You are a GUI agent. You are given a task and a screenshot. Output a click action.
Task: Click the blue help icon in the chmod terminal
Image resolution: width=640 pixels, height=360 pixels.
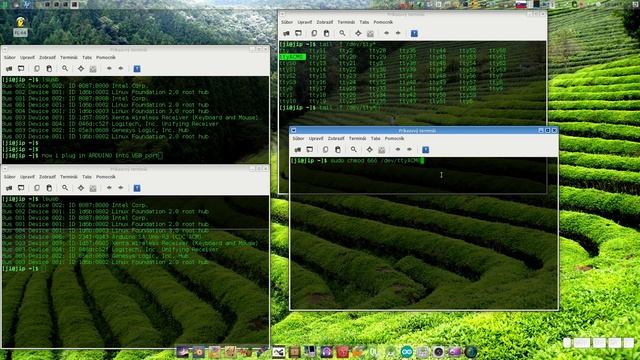pos(426,150)
